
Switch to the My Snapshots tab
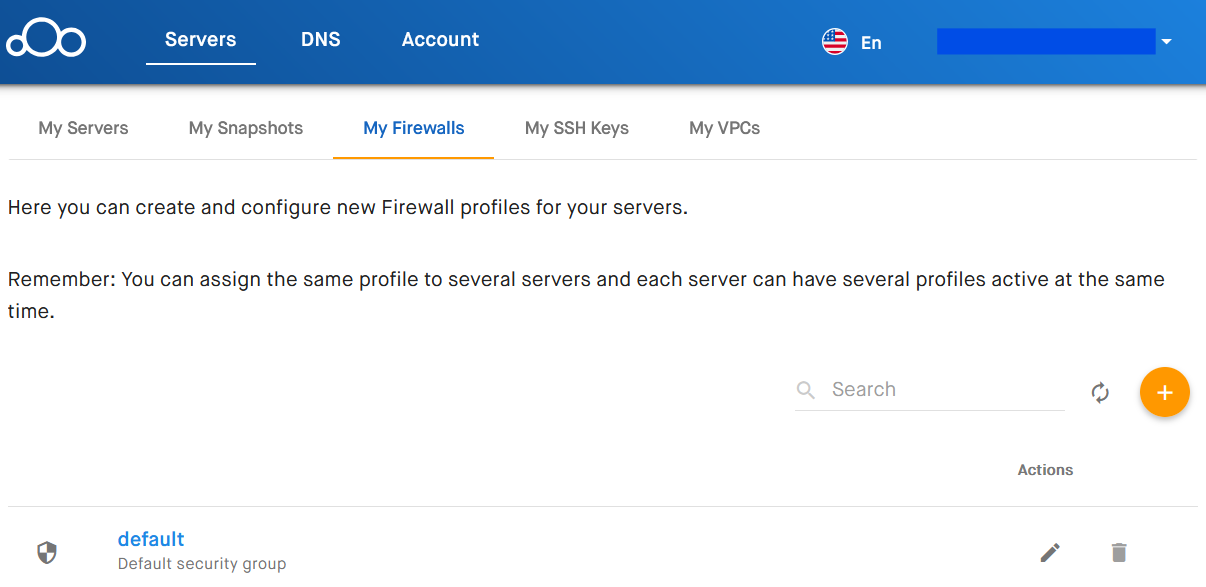pyautogui.click(x=246, y=128)
